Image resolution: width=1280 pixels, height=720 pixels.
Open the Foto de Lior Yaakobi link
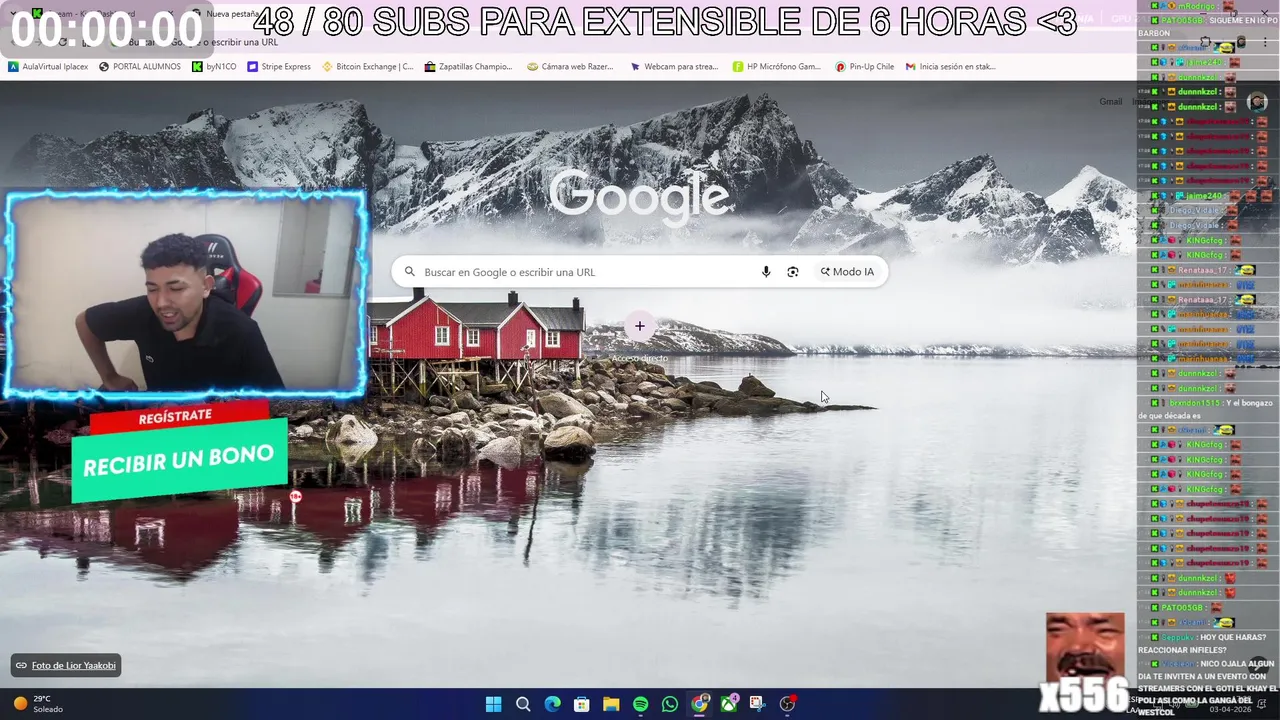(x=66, y=665)
